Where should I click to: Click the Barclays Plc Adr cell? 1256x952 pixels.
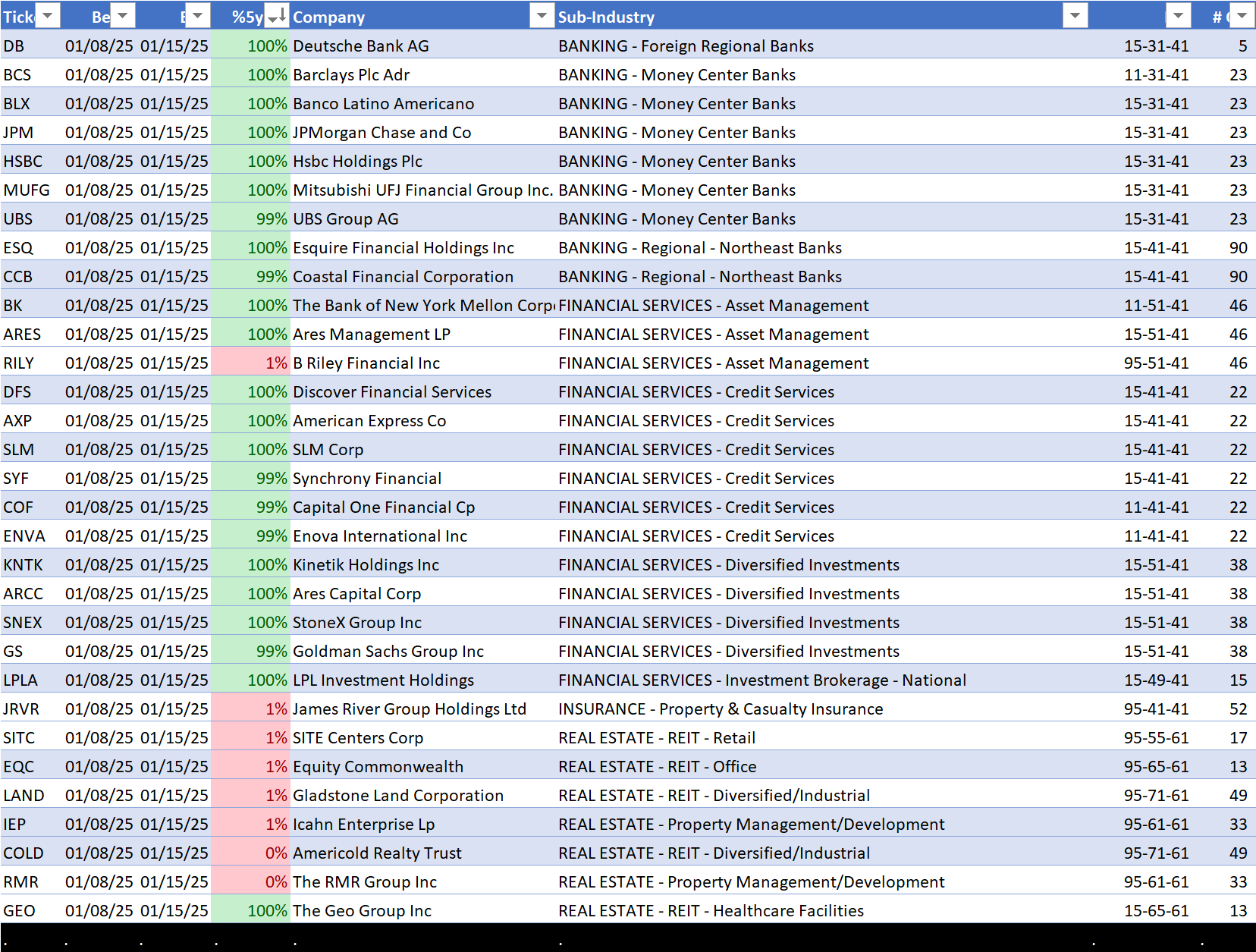pyautogui.click(x=423, y=75)
